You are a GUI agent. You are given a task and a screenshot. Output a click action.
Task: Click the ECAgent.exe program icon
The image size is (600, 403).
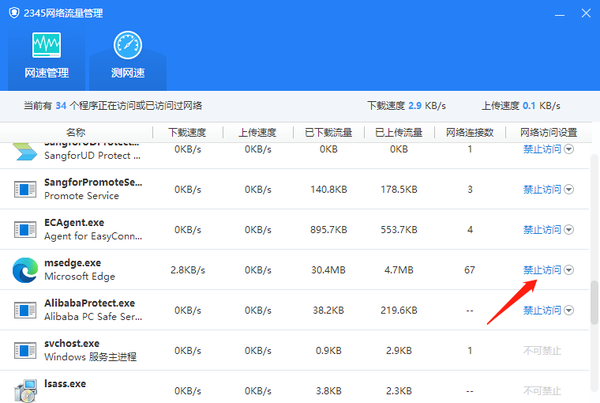[x=25, y=229]
